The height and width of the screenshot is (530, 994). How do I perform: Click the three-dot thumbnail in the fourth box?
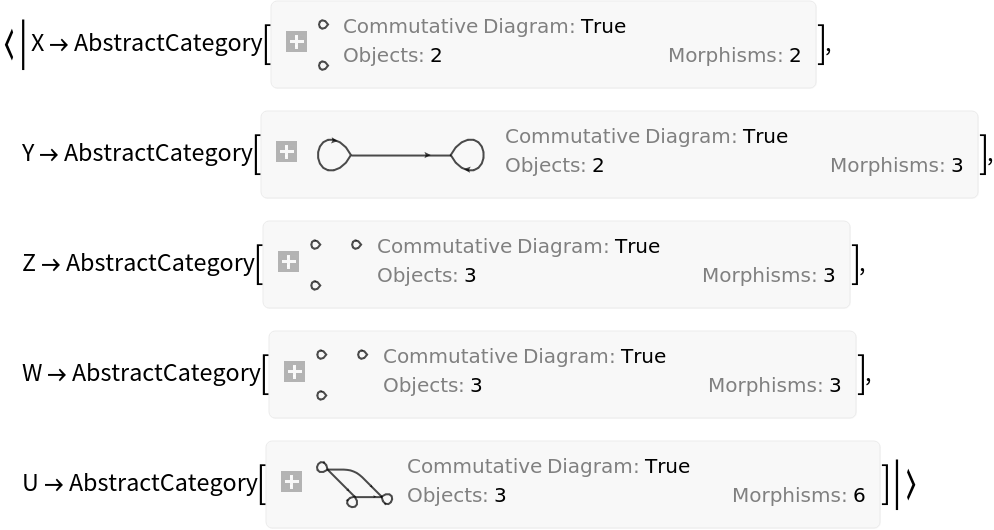pyautogui.click(x=341, y=374)
